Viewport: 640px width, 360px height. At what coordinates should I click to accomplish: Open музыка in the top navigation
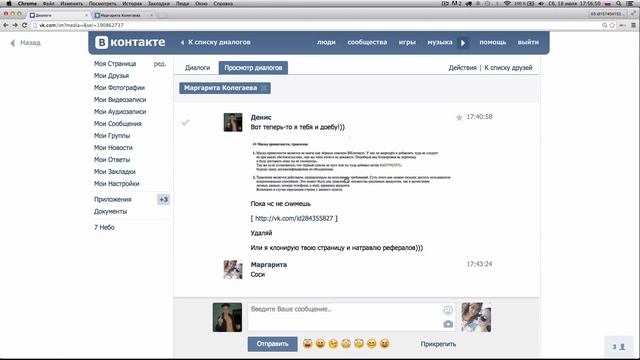(440, 42)
